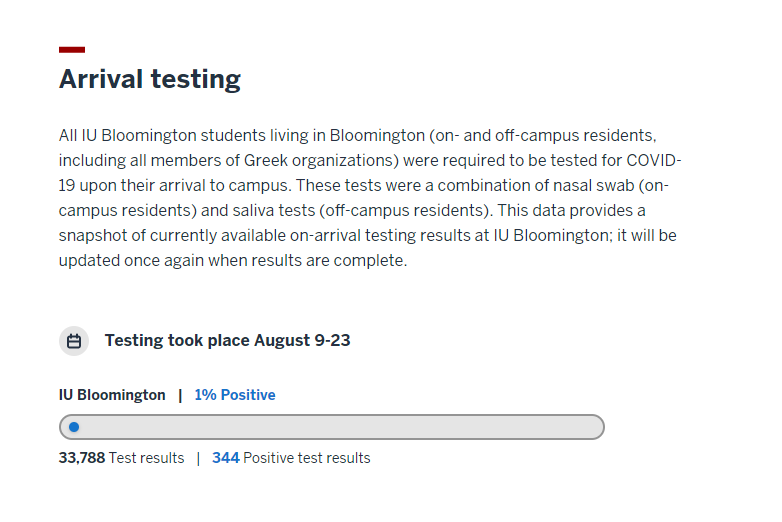The image size is (782, 522).
Task: Click "Greek organizations" phrase in paragraph
Action: coord(321,161)
